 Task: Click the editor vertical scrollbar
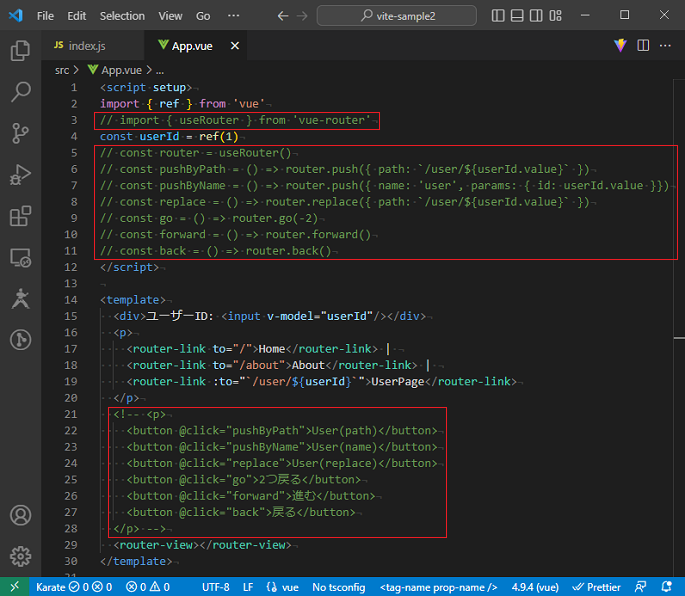tap(679, 328)
